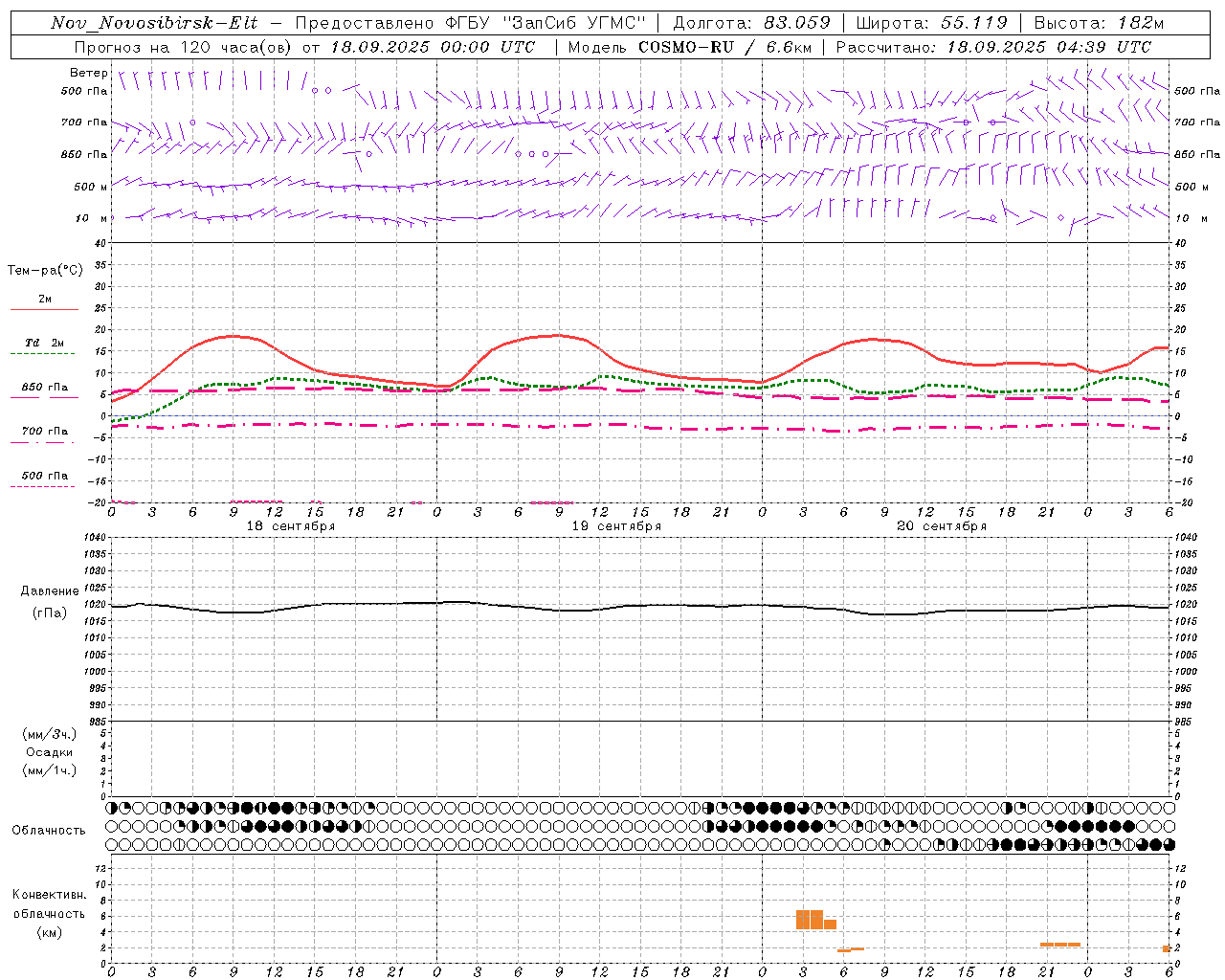Click the '(мм/3ч.)' precipitation unit label
Viewport: 1225px width, 980px height.
click(50, 734)
